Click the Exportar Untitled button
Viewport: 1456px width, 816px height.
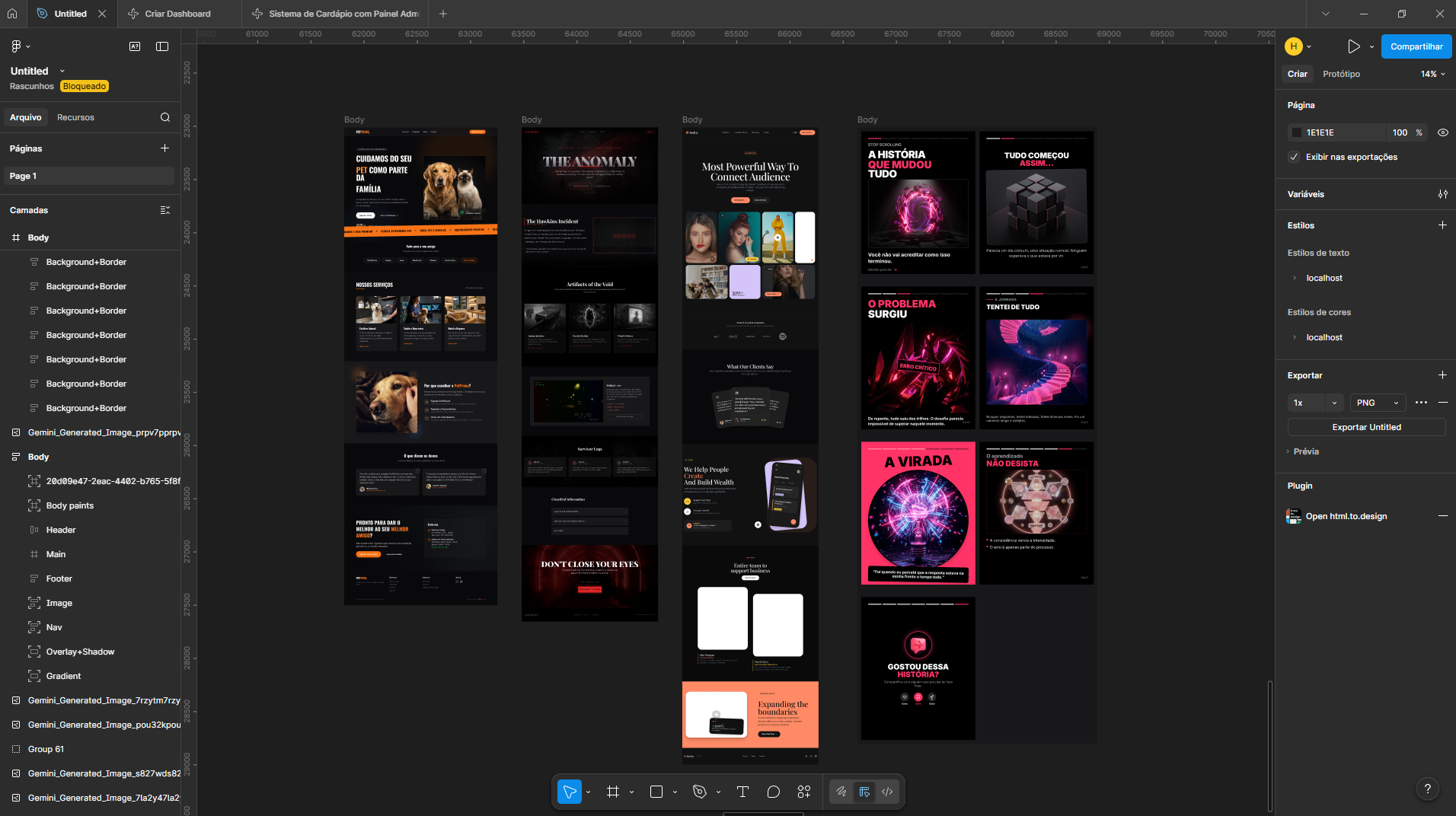(x=1365, y=427)
